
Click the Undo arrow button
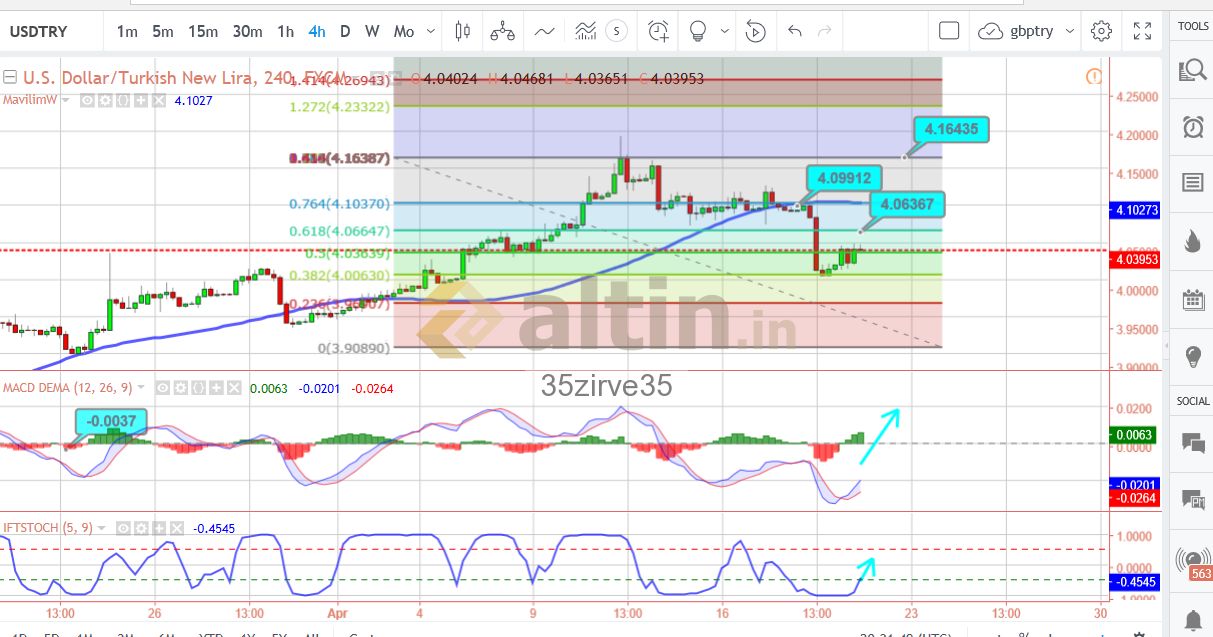(x=795, y=31)
